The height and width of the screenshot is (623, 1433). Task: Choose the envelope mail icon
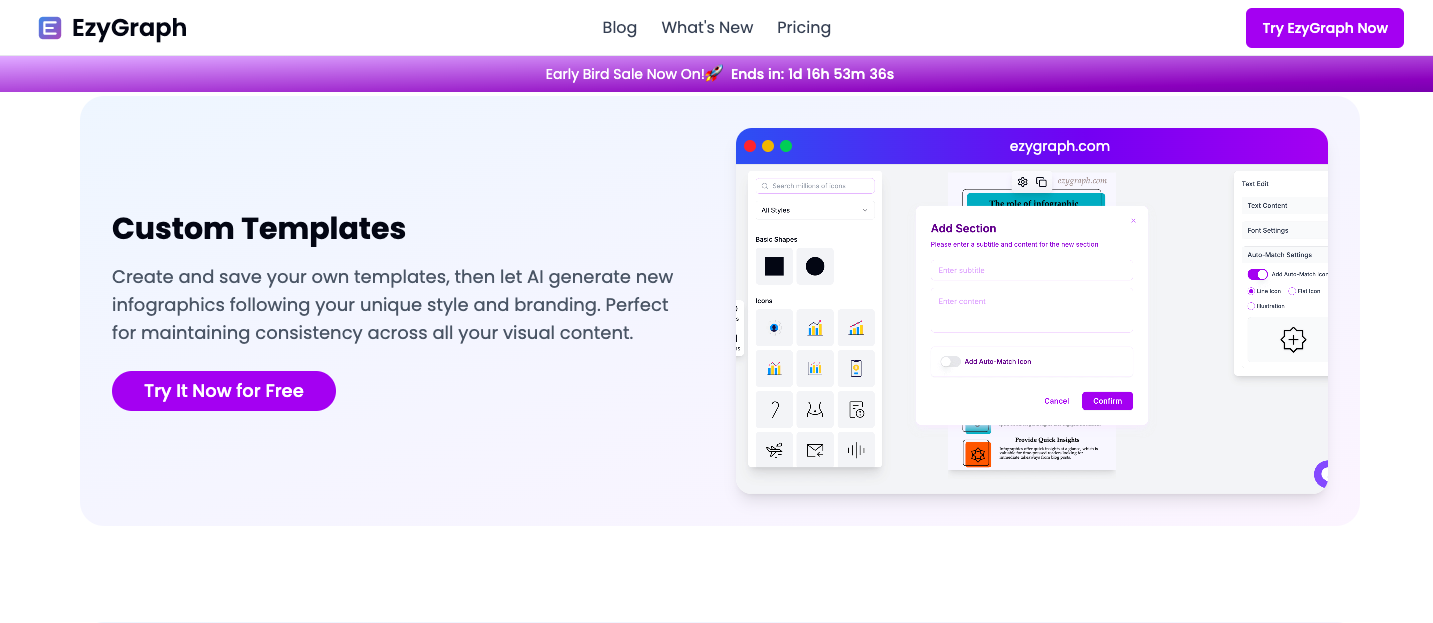(815, 450)
